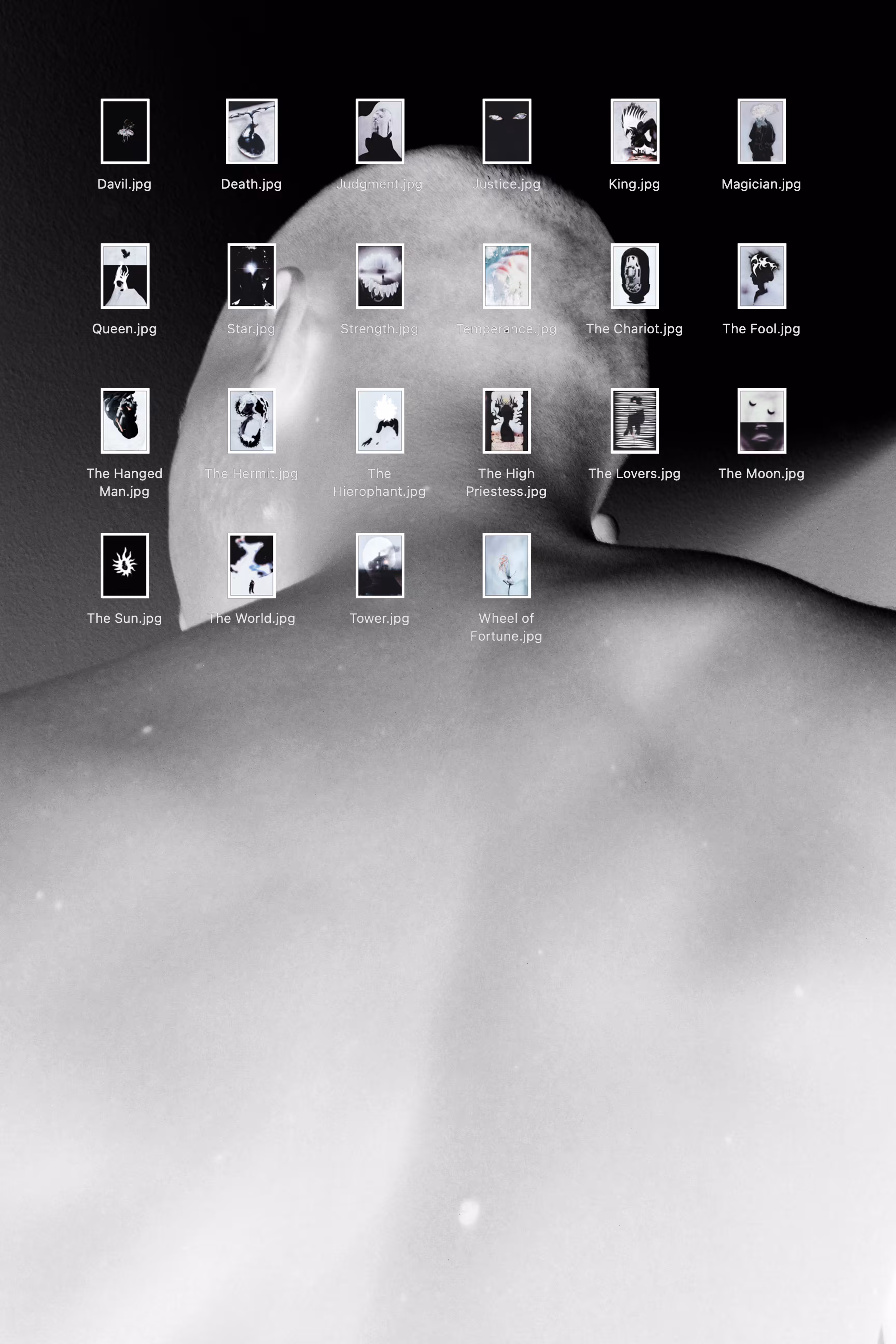Viewport: 896px width, 1344px height.
Task: Select The High Priestess.jpg thumbnail
Action: click(x=506, y=421)
